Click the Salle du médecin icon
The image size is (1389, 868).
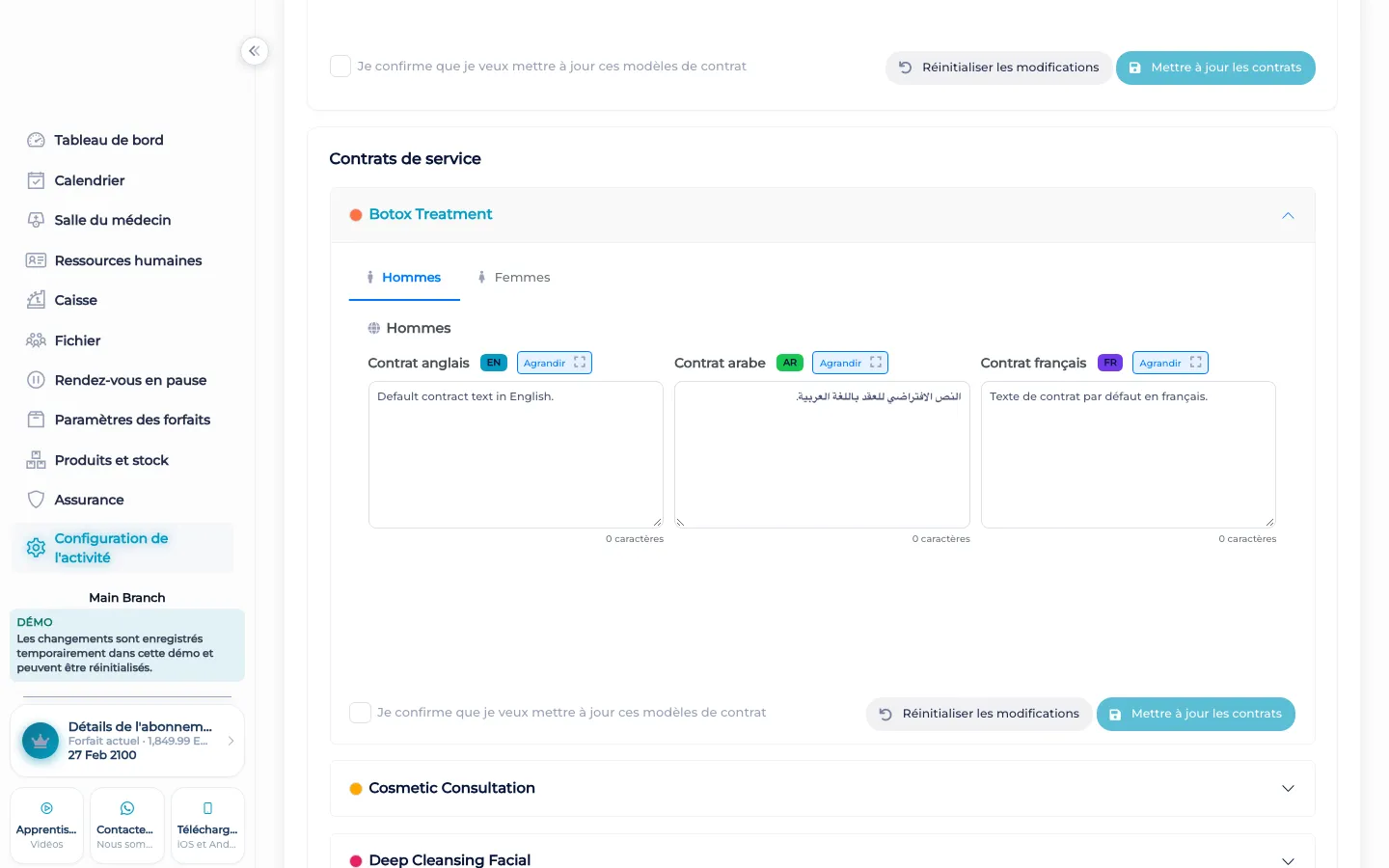(x=36, y=220)
